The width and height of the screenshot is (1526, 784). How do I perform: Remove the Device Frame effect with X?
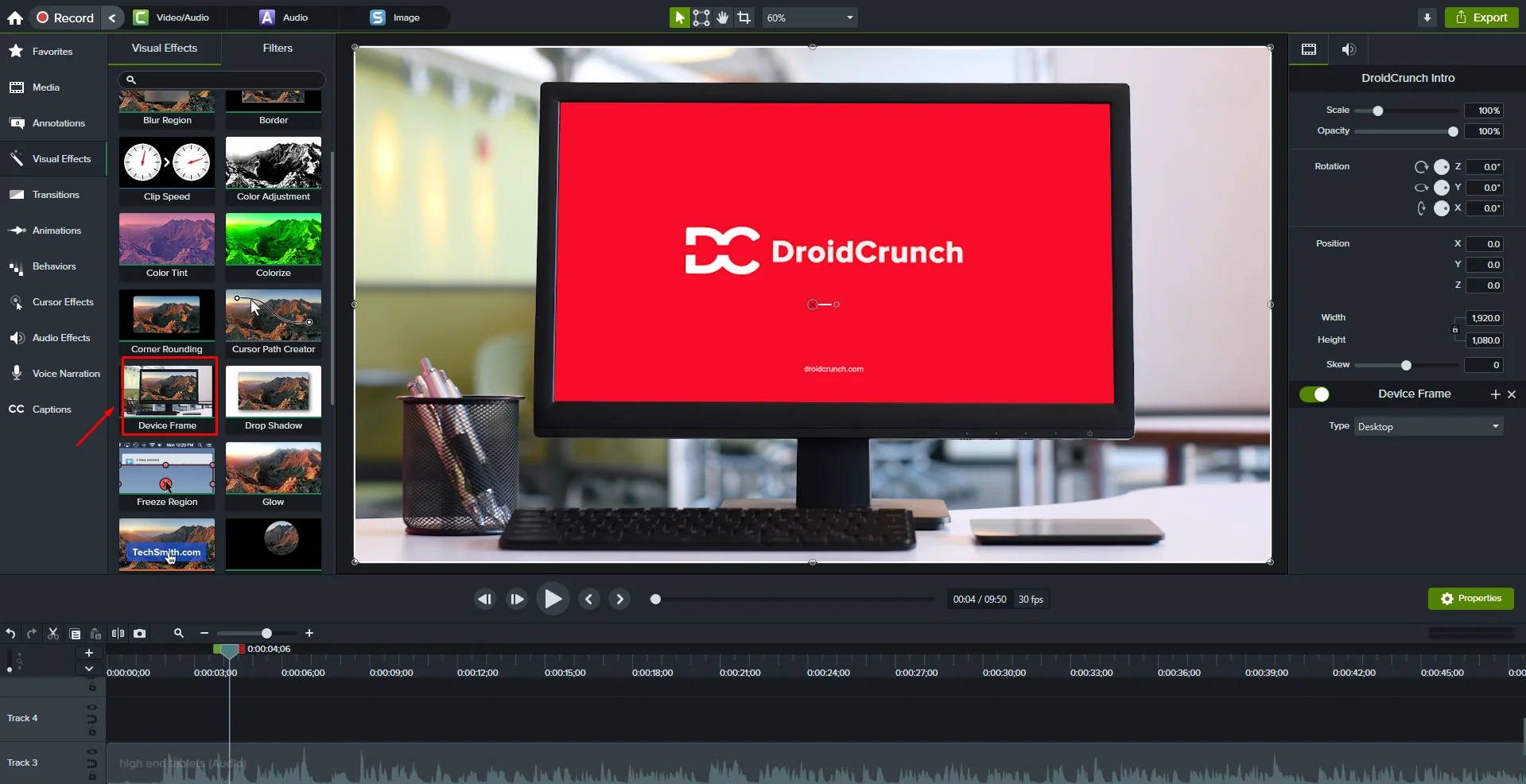pos(1512,394)
